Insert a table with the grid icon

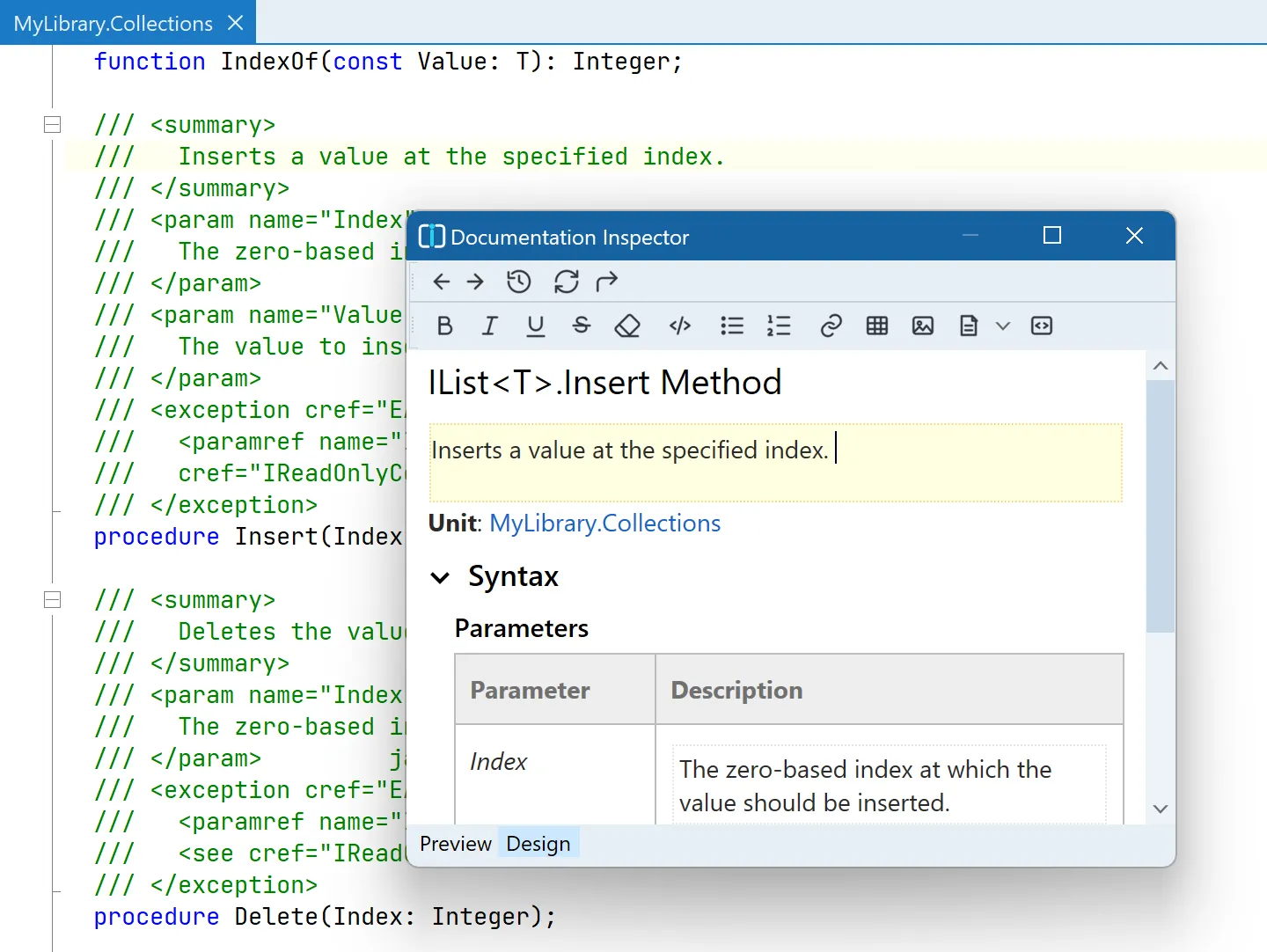(877, 326)
